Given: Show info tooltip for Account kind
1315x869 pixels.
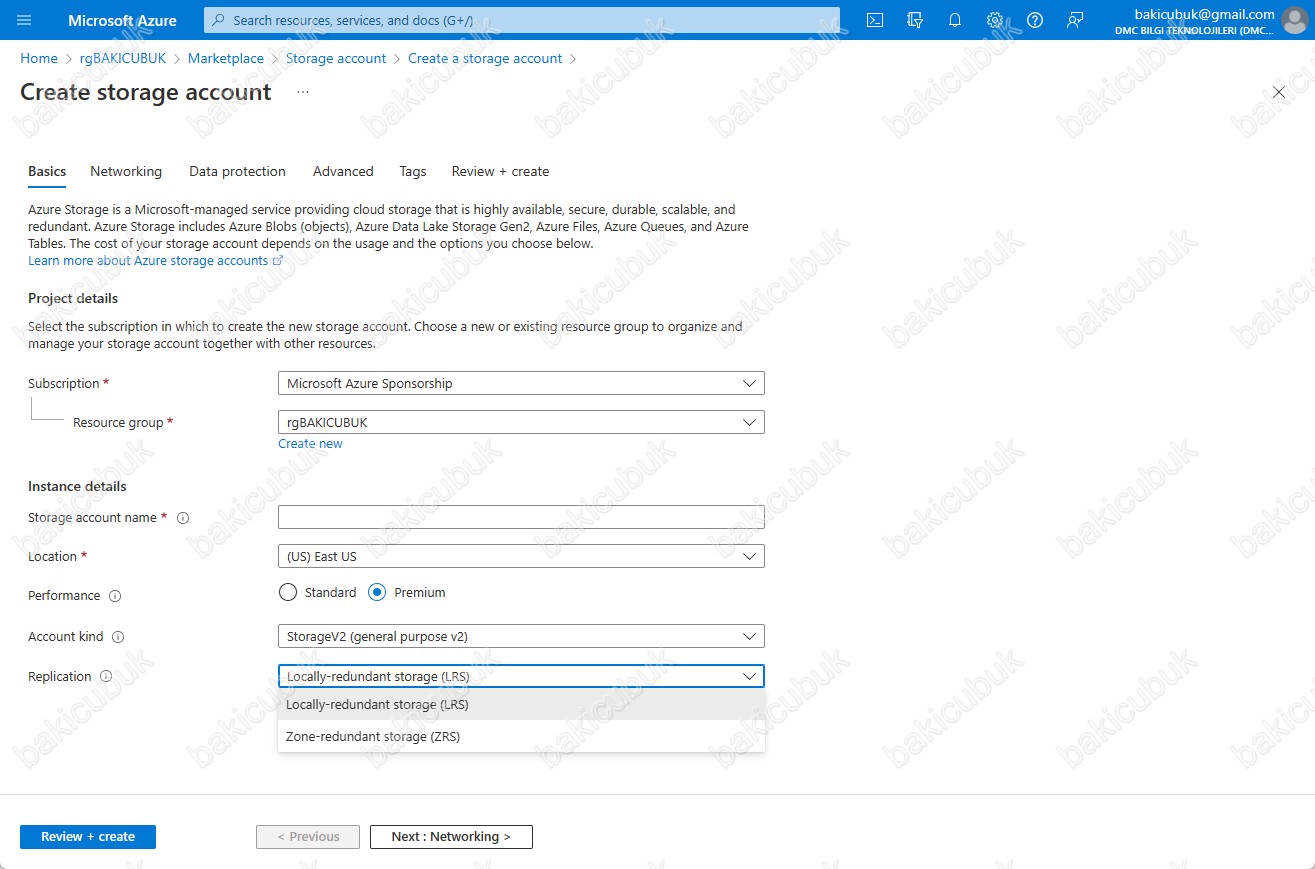Looking at the screenshot, I should [118, 637].
